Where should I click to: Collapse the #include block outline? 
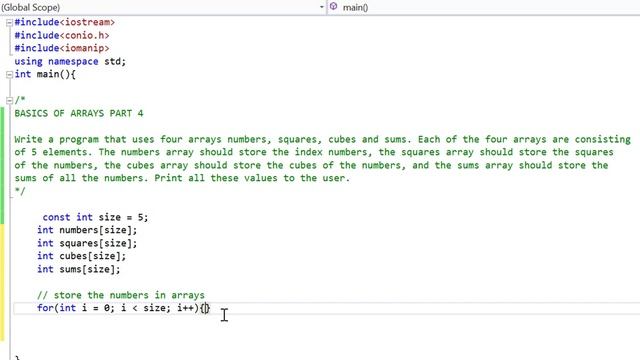click(x=9, y=23)
